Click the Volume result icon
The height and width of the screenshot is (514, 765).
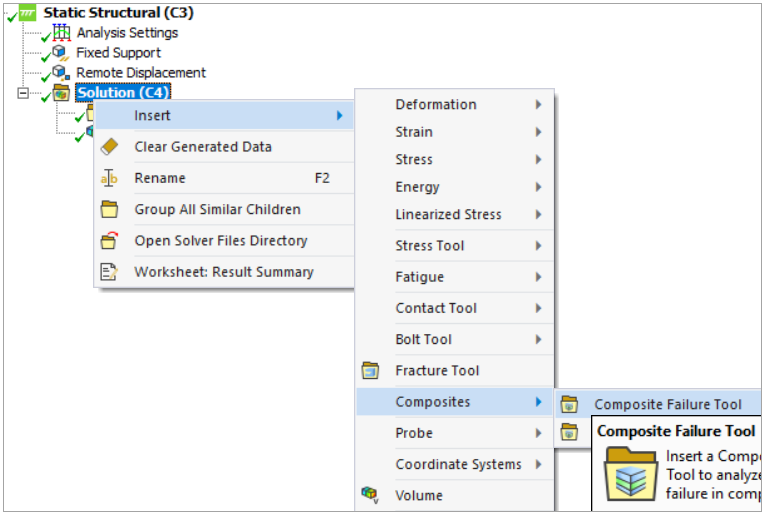[x=371, y=495]
